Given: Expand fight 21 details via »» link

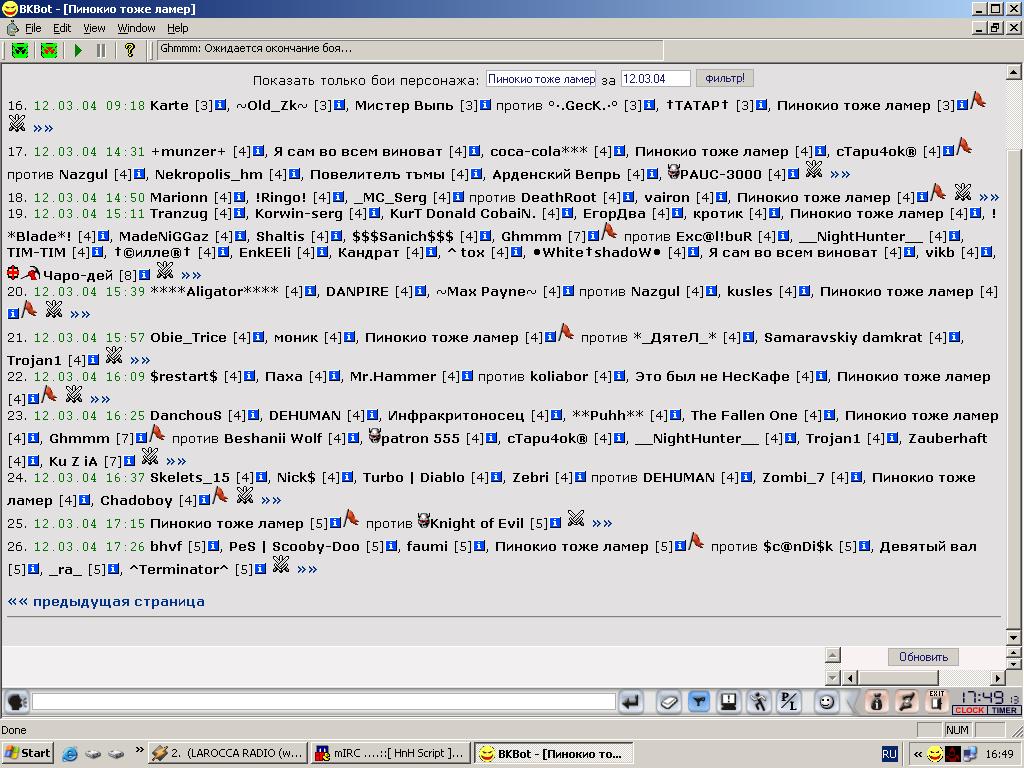Looking at the screenshot, I should 140,360.
